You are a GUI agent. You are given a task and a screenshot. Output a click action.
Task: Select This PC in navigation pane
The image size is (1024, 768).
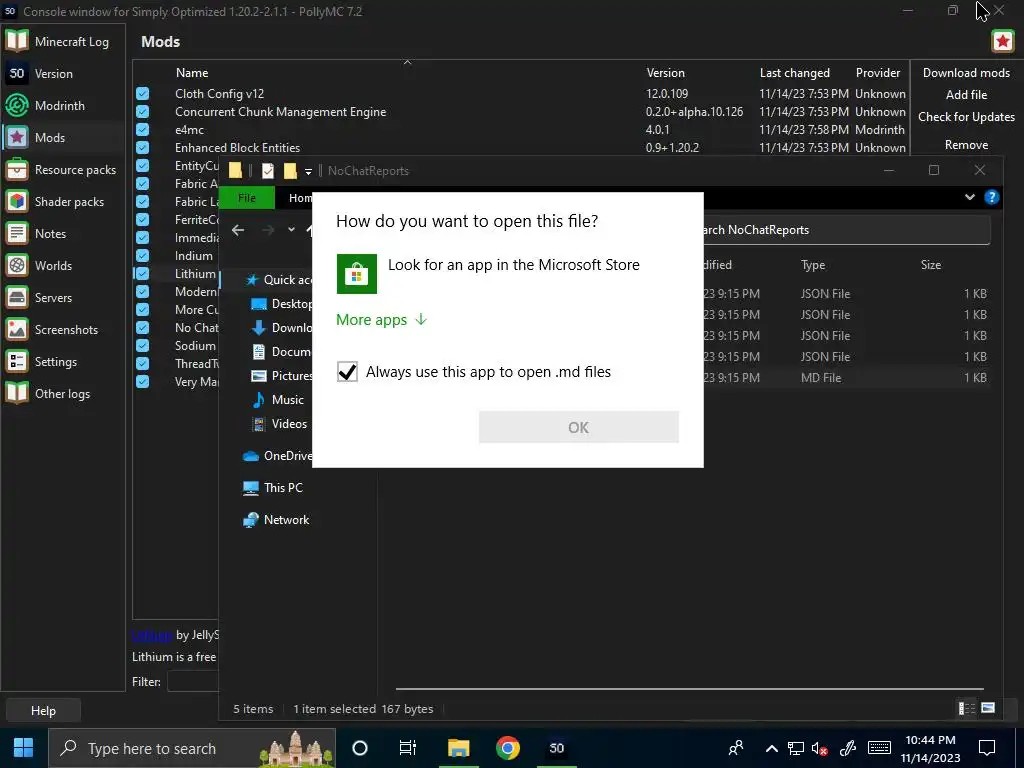(x=273, y=487)
